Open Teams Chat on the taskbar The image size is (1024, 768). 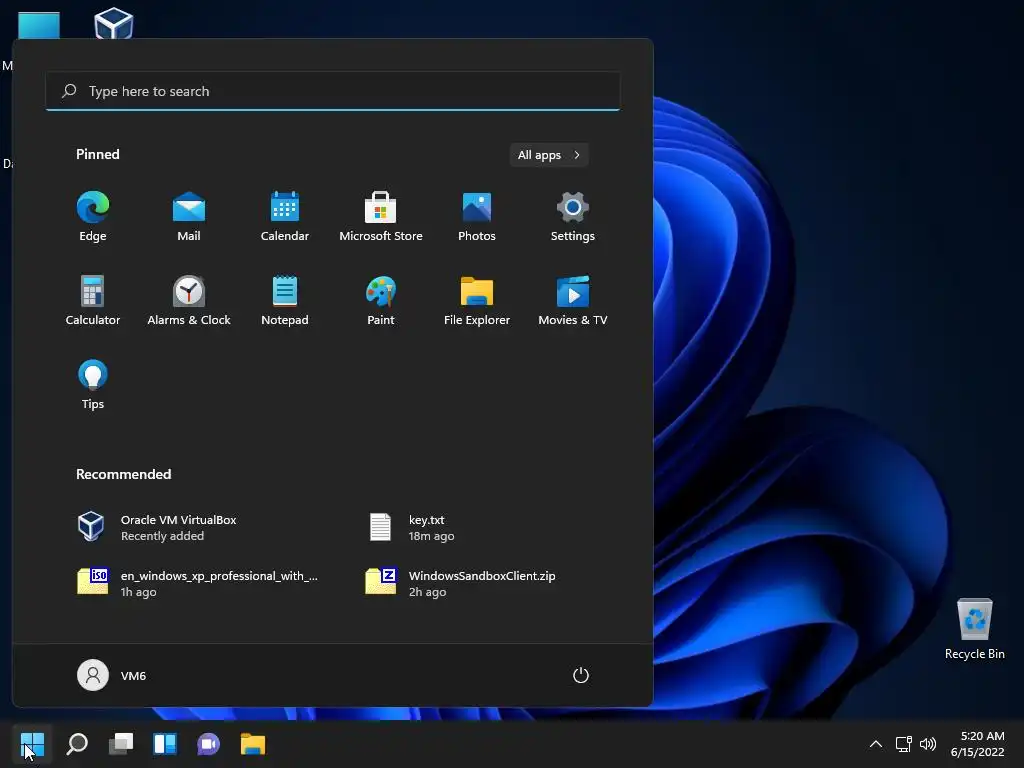(208, 744)
